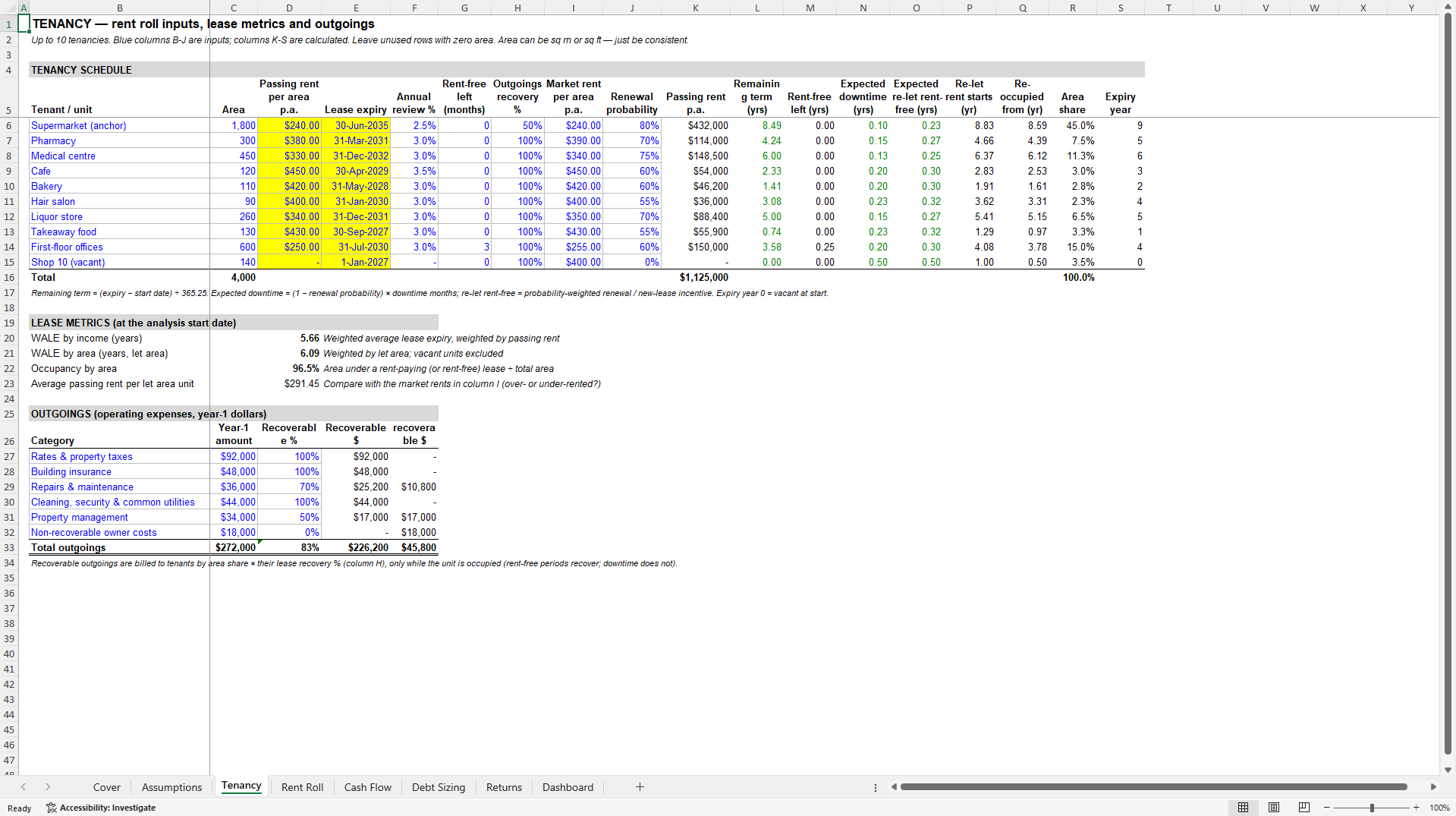The image size is (1456, 816).
Task: Select the Occupancy 96.5% value
Action: click(289, 368)
